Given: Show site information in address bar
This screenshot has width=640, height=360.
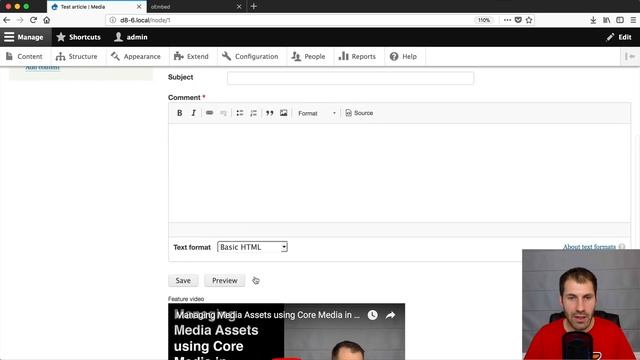Looking at the screenshot, I should (113, 20).
